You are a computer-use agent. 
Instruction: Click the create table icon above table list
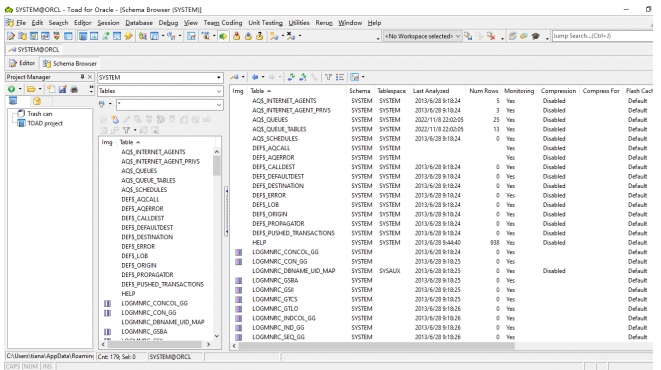[x=115, y=120]
